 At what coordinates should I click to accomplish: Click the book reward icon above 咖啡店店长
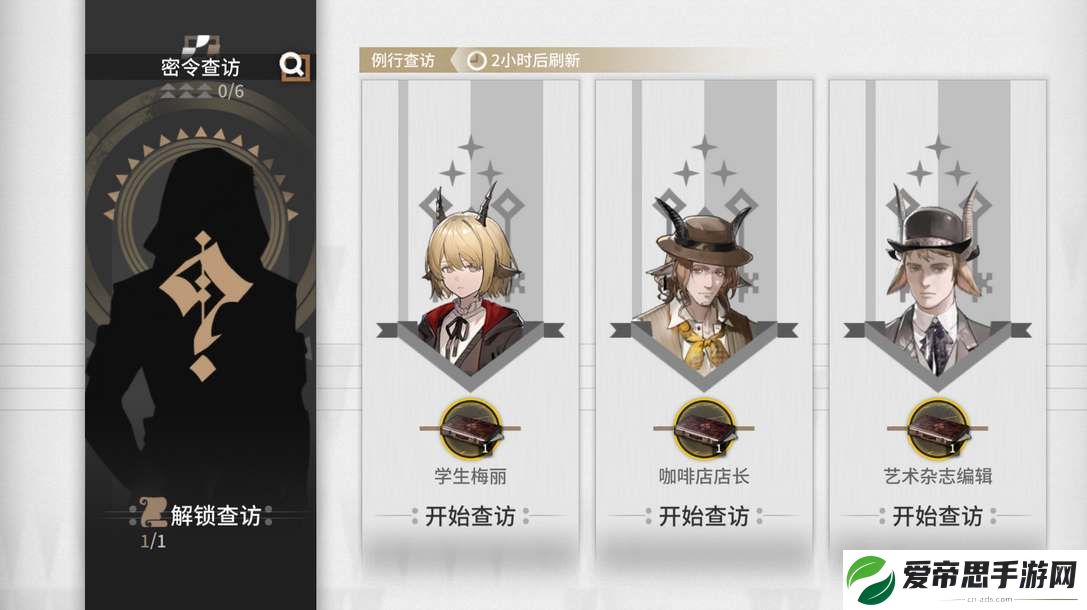704,428
